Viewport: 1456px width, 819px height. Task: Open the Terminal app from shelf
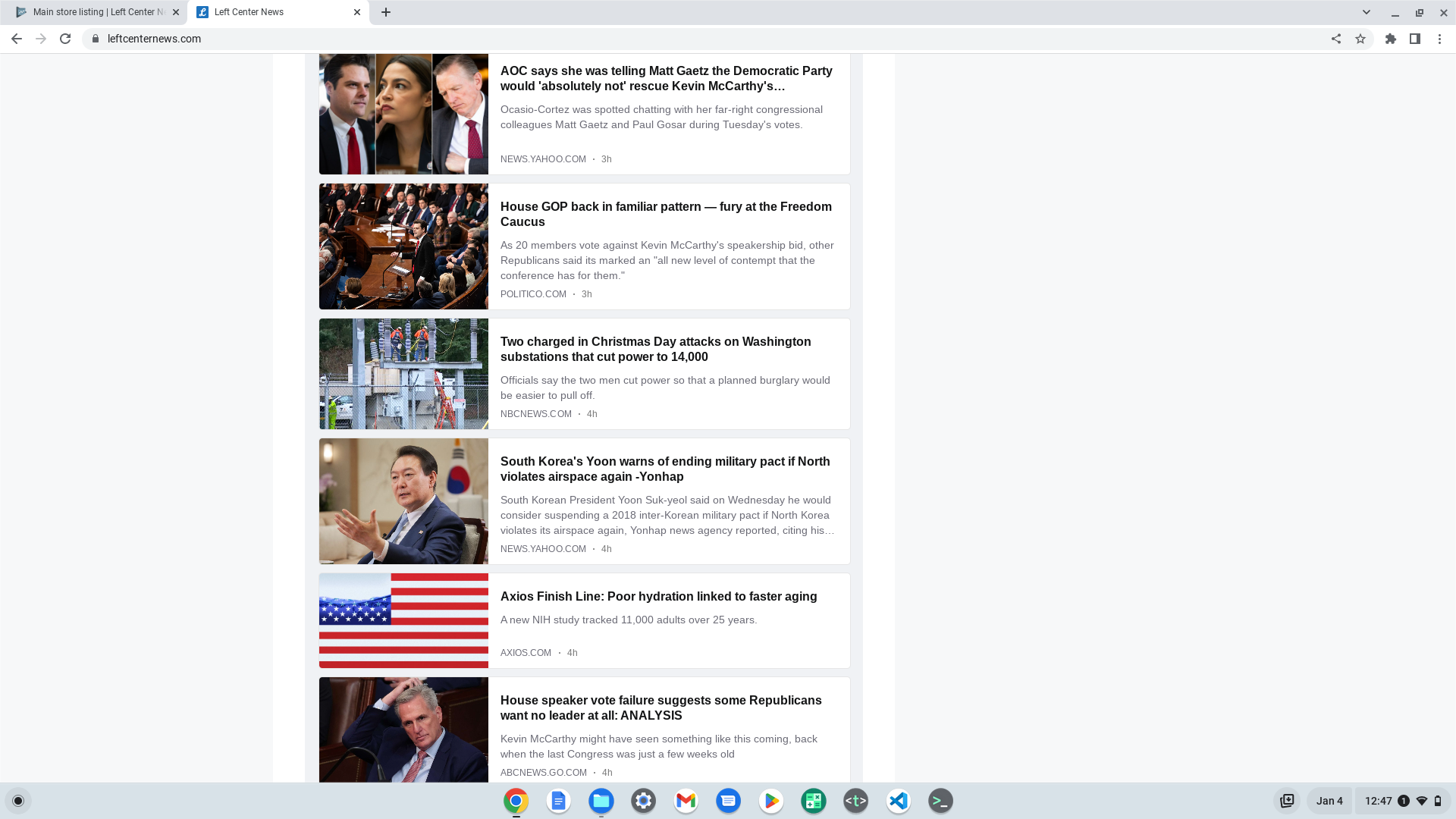(x=941, y=801)
